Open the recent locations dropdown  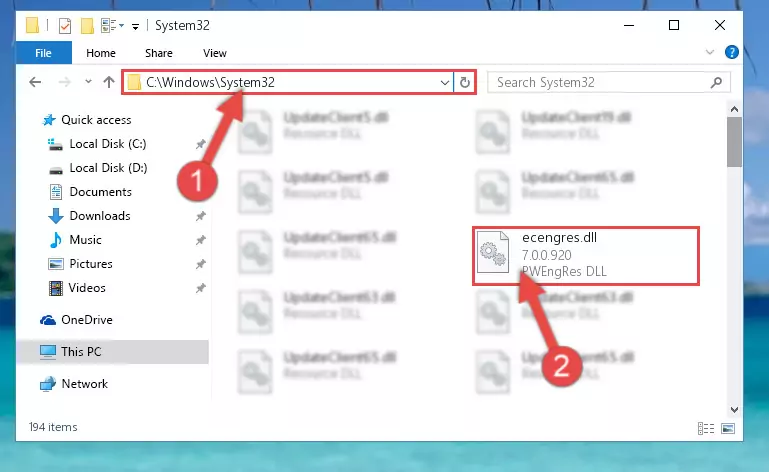click(x=88, y=81)
